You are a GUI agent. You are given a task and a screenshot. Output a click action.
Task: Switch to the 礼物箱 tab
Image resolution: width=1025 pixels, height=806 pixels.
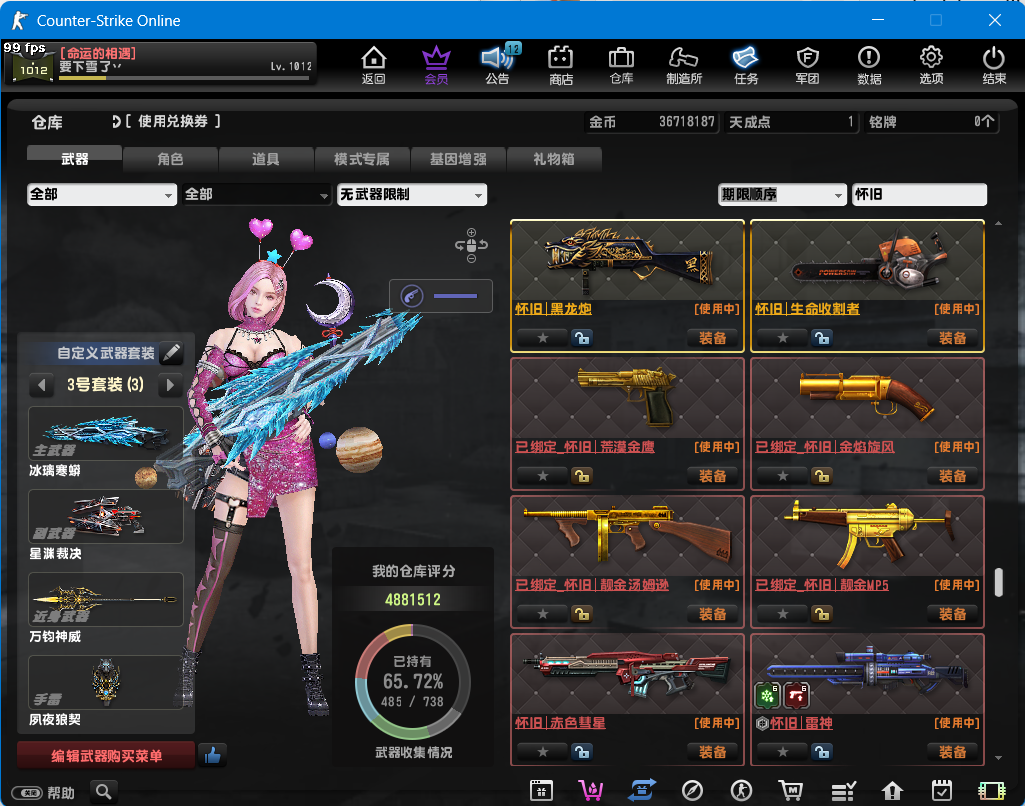(554, 159)
